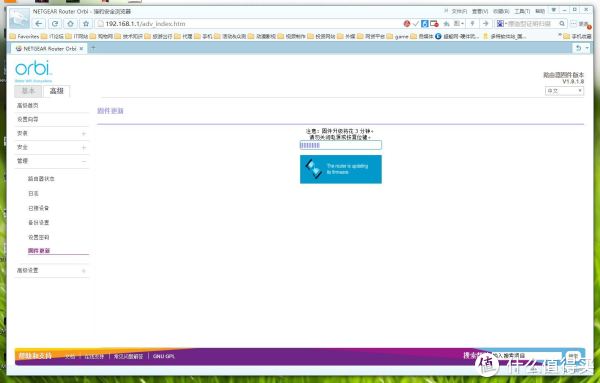Open the 路由器状态 sidebar link

[41, 179]
